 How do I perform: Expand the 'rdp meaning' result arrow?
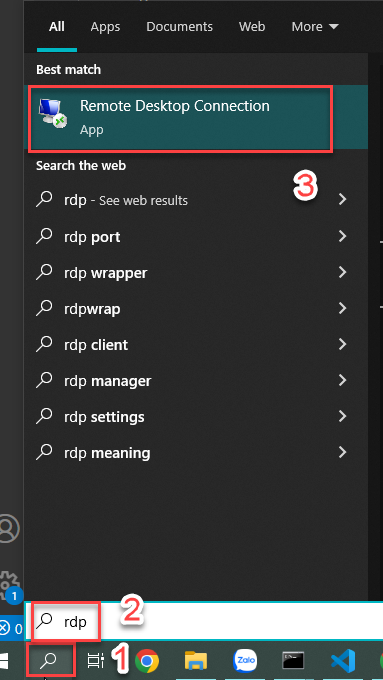pos(343,452)
